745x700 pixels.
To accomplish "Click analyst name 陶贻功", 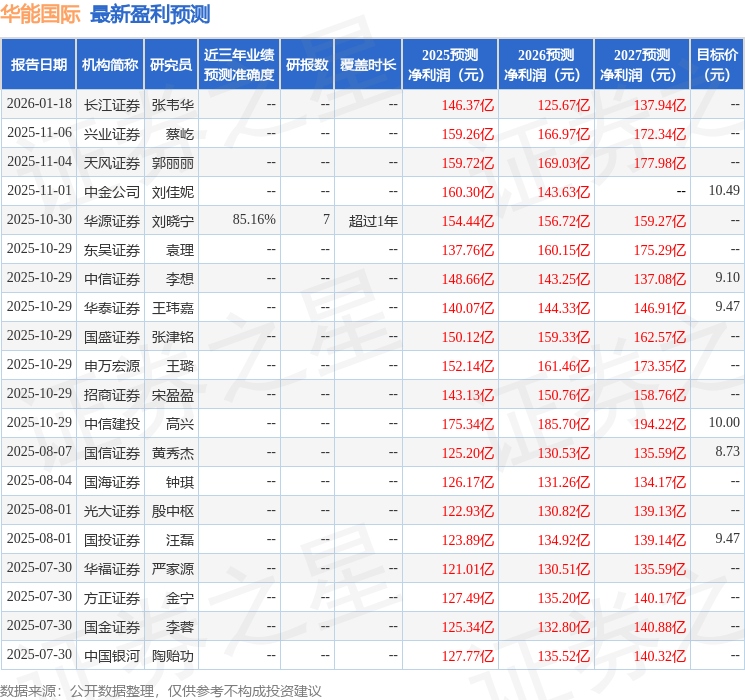I will (173, 656).
